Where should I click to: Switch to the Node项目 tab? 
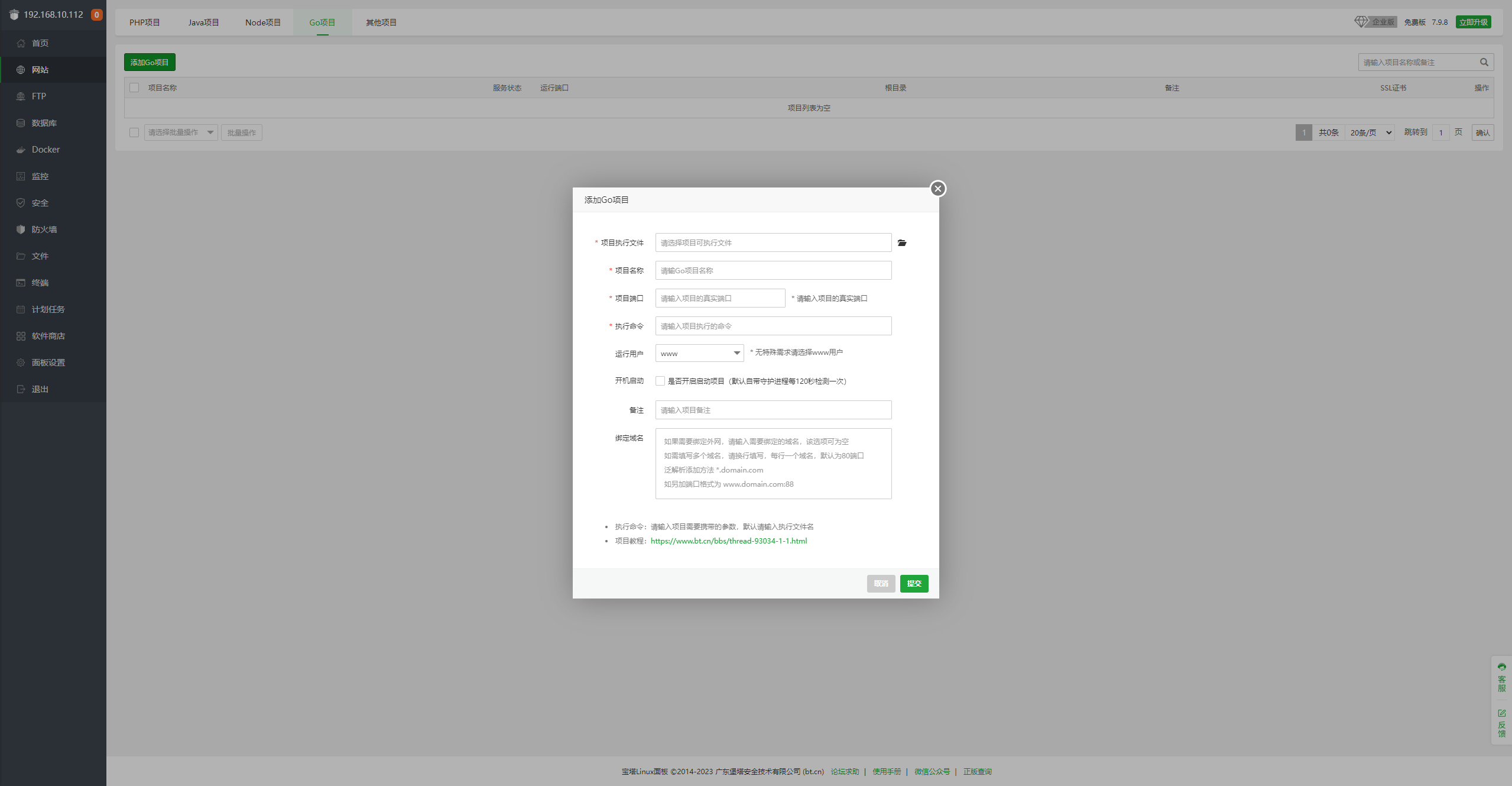(x=263, y=22)
